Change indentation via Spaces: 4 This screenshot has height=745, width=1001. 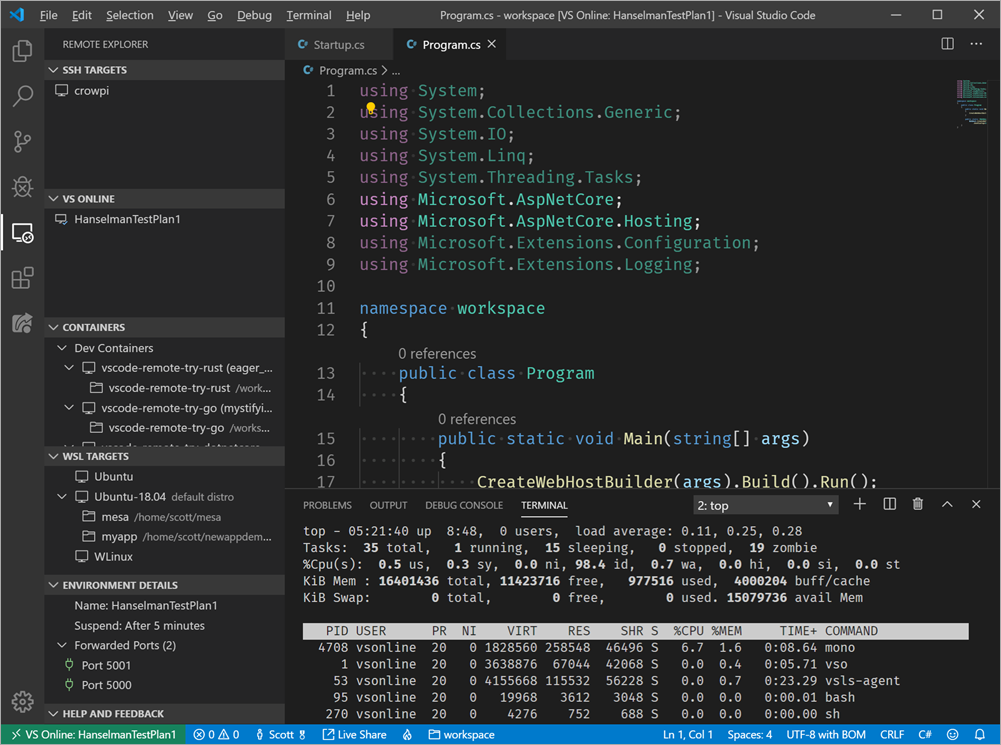[x=749, y=735]
